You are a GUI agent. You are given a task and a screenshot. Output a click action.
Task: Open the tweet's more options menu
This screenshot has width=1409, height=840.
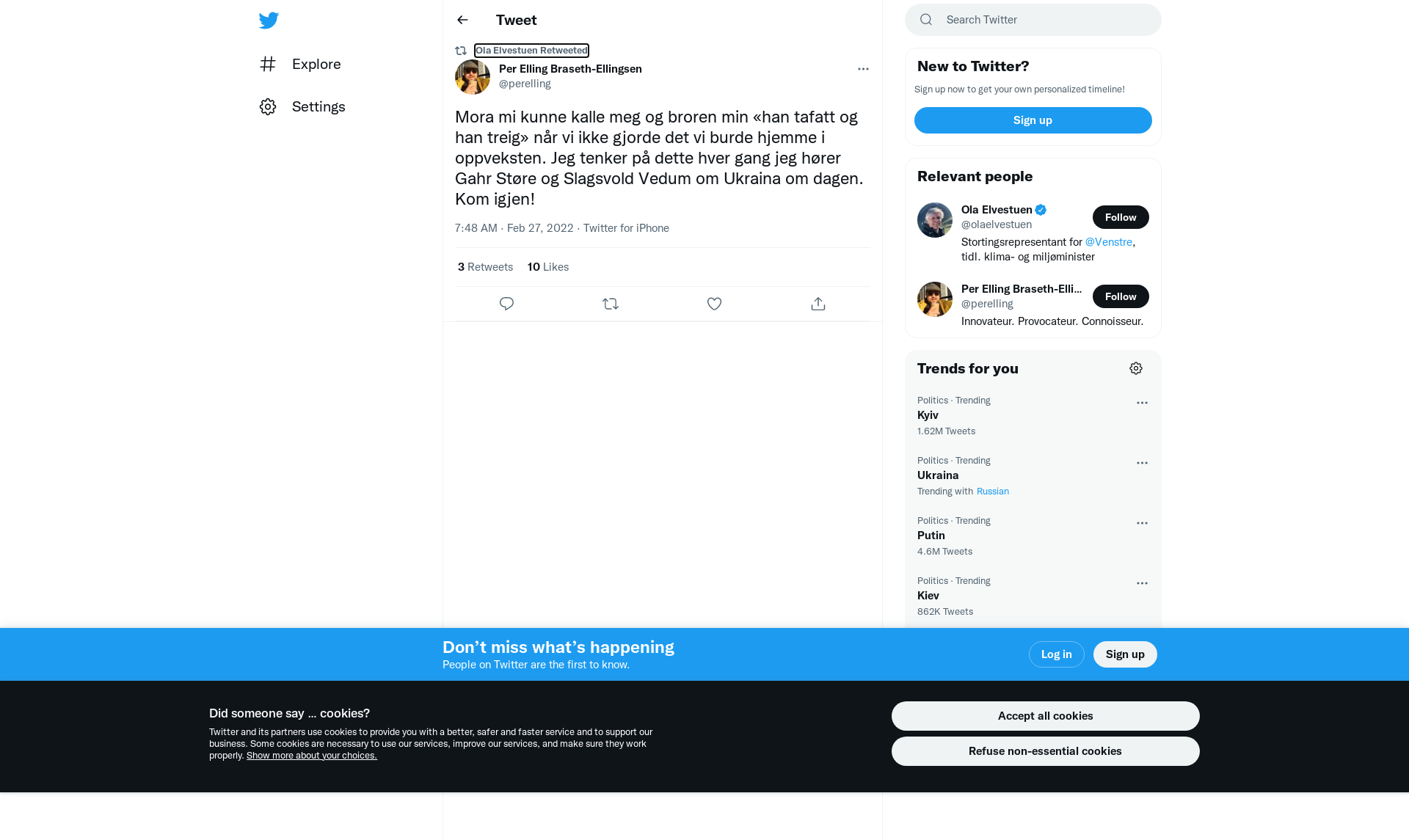click(863, 69)
